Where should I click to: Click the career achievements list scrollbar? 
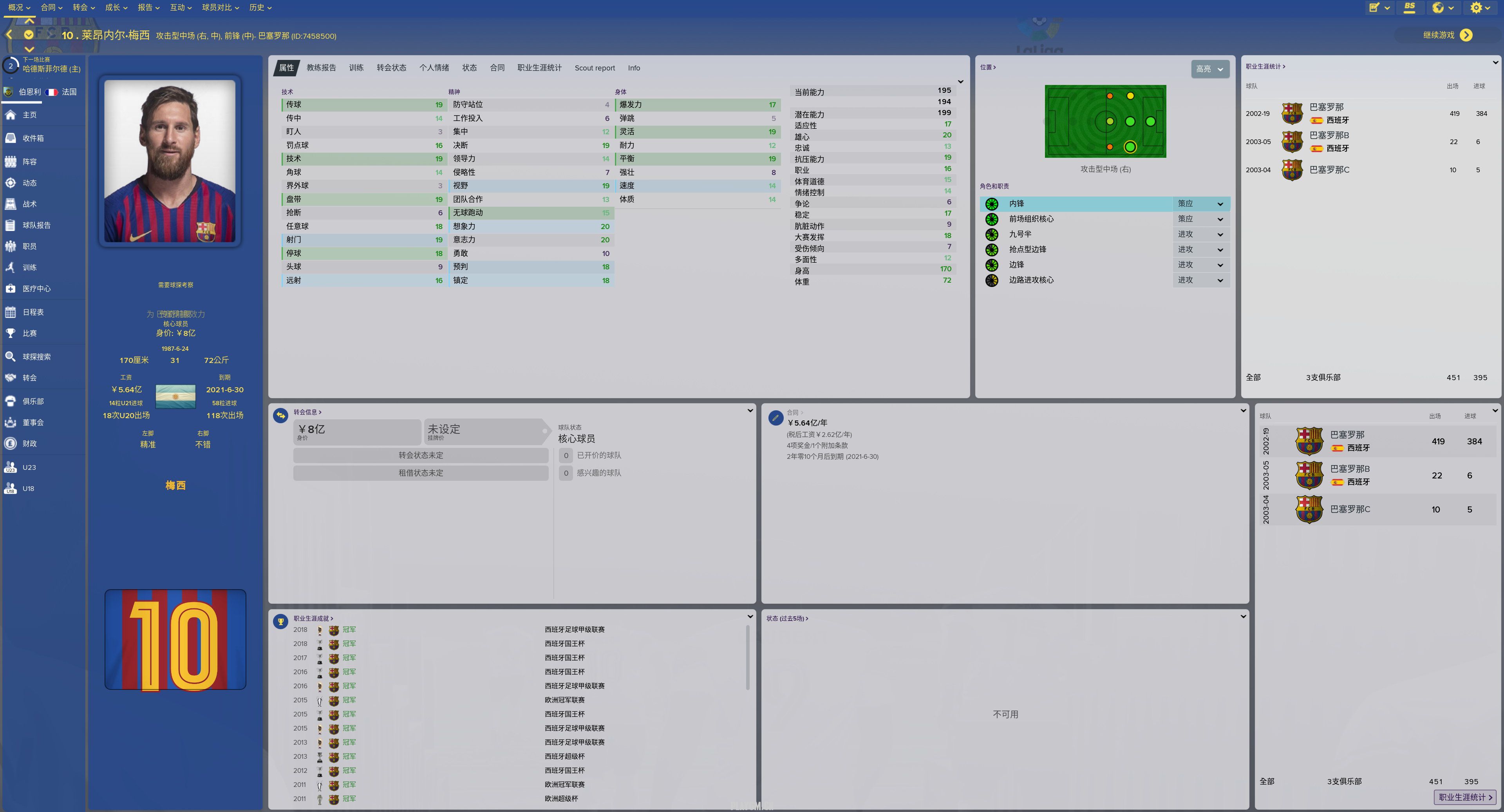point(747,657)
